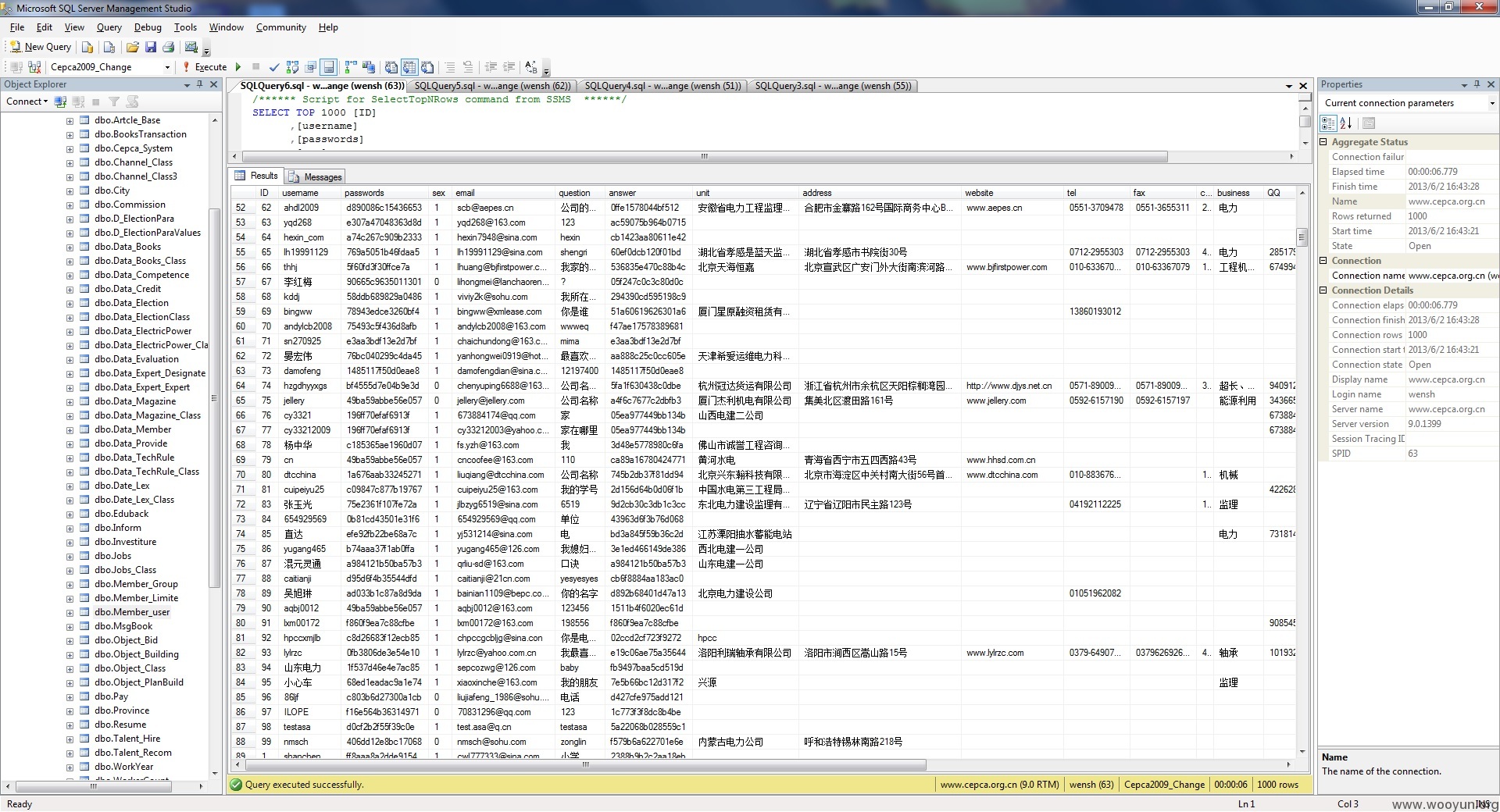The image size is (1500, 812).
Task: Display Estimated Execution Plan icon
Action: coord(292,67)
